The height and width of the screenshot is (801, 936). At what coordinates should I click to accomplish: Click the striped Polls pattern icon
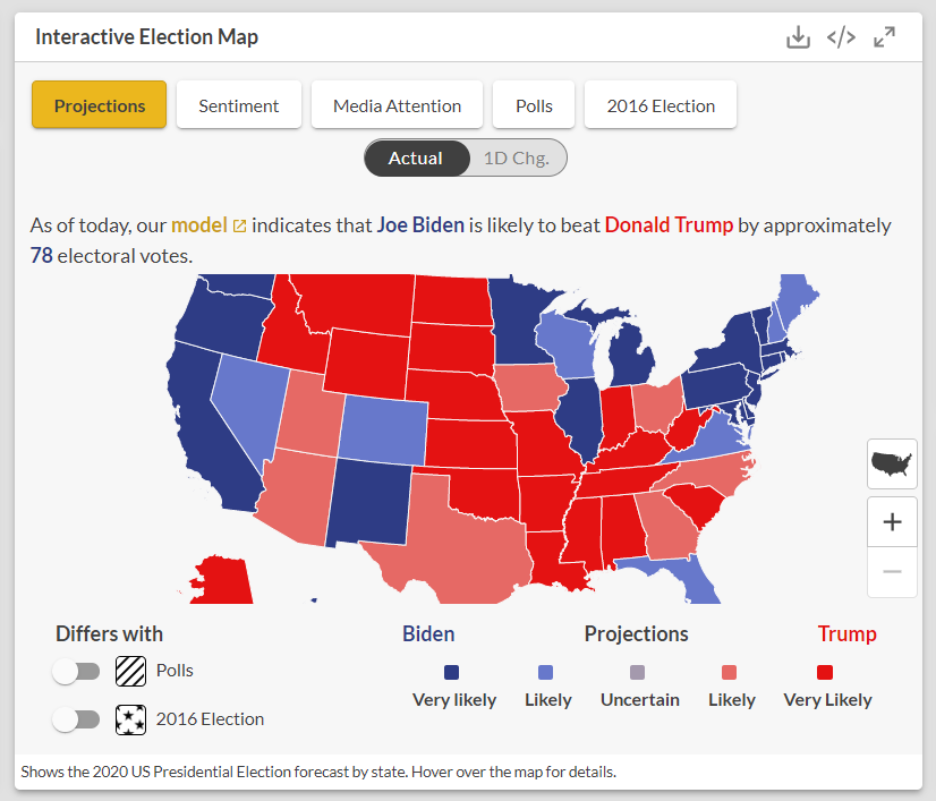coord(131,671)
